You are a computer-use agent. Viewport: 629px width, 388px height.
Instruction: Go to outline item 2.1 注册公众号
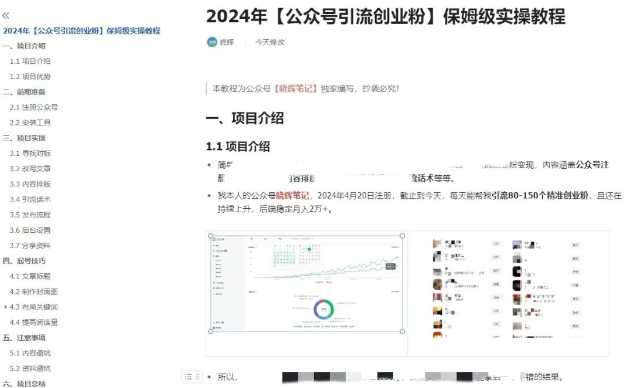click(34, 107)
